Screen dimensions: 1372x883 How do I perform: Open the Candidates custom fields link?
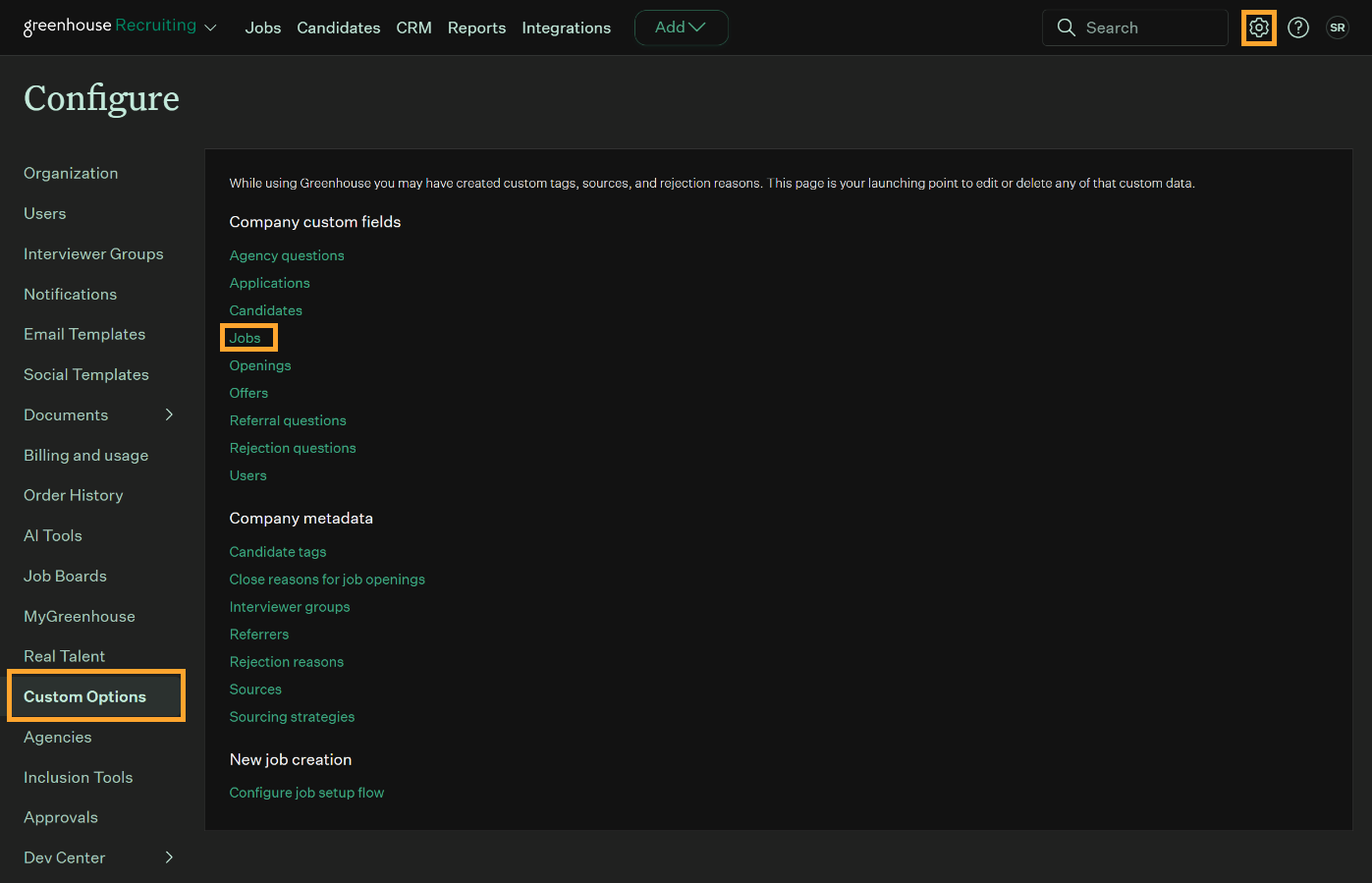point(266,310)
